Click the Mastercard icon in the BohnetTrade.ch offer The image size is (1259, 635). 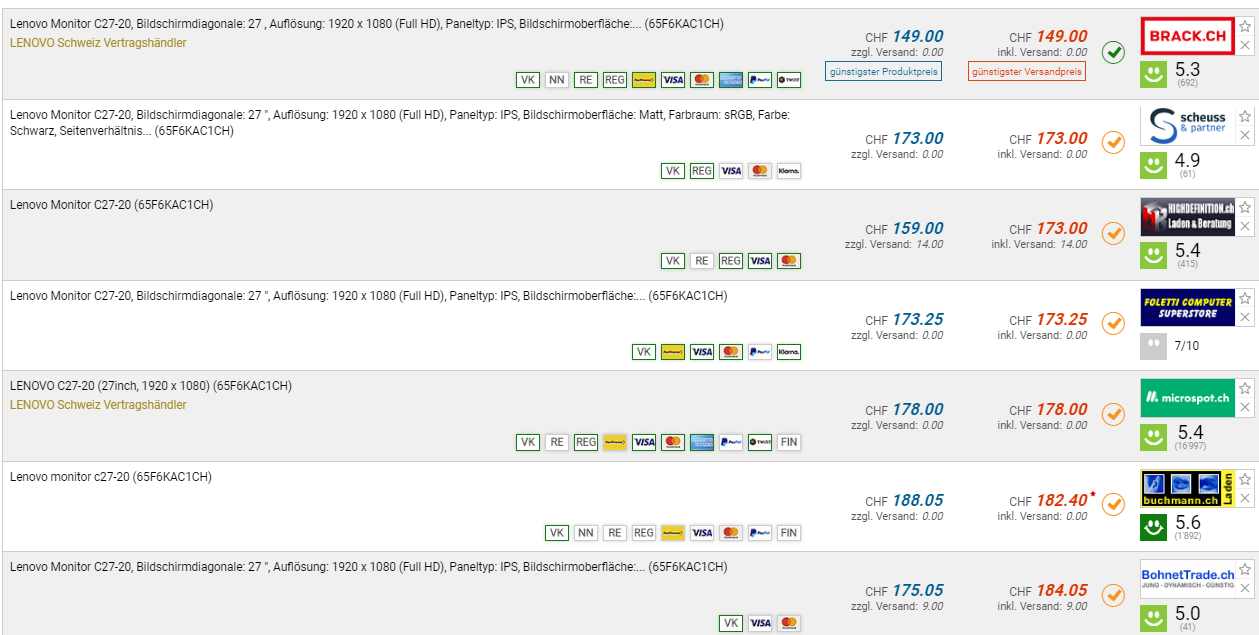789,623
